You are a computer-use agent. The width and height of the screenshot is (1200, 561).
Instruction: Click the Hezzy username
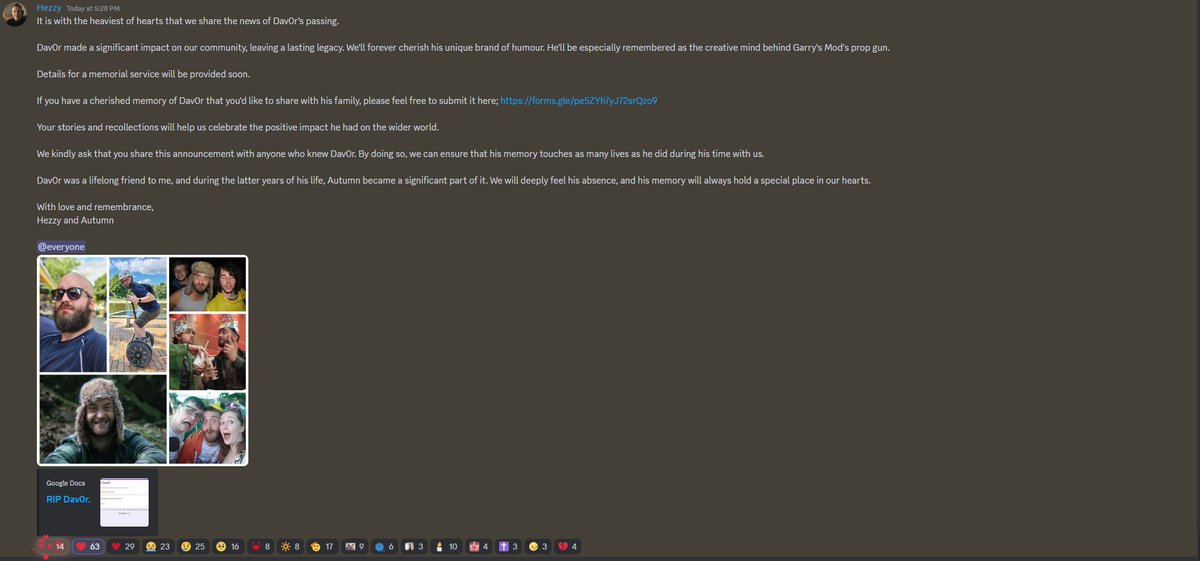[x=48, y=7]
